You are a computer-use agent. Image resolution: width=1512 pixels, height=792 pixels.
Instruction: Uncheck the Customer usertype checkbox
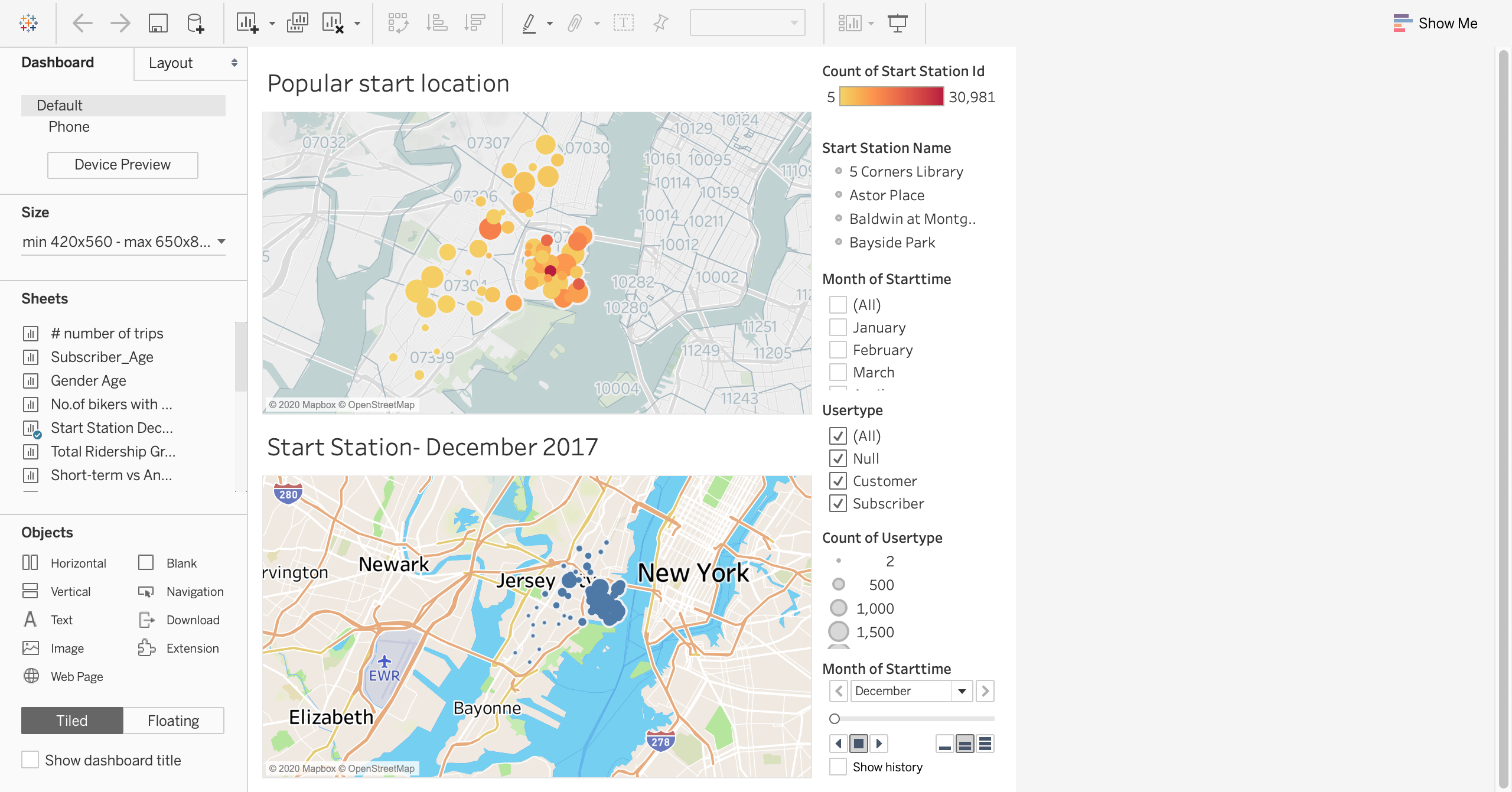(838, 481)
